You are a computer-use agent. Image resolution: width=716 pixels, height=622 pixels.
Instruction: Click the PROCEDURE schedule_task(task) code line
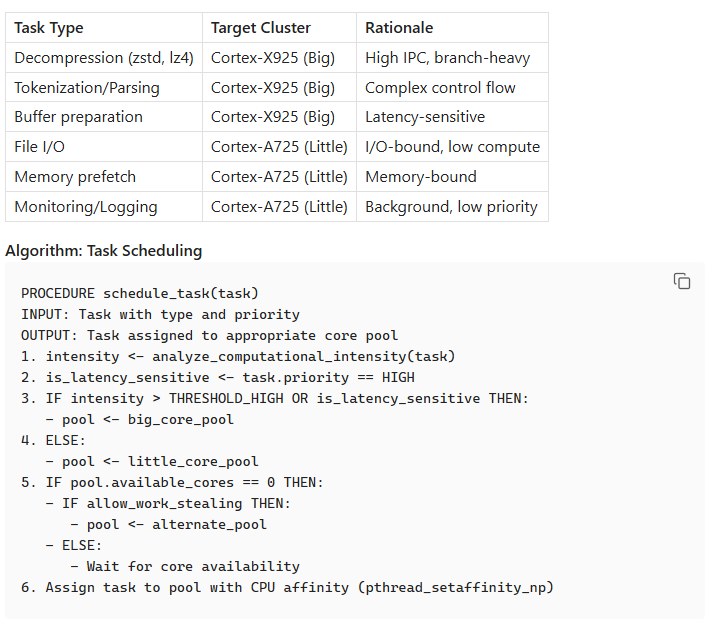click(140, 293)
